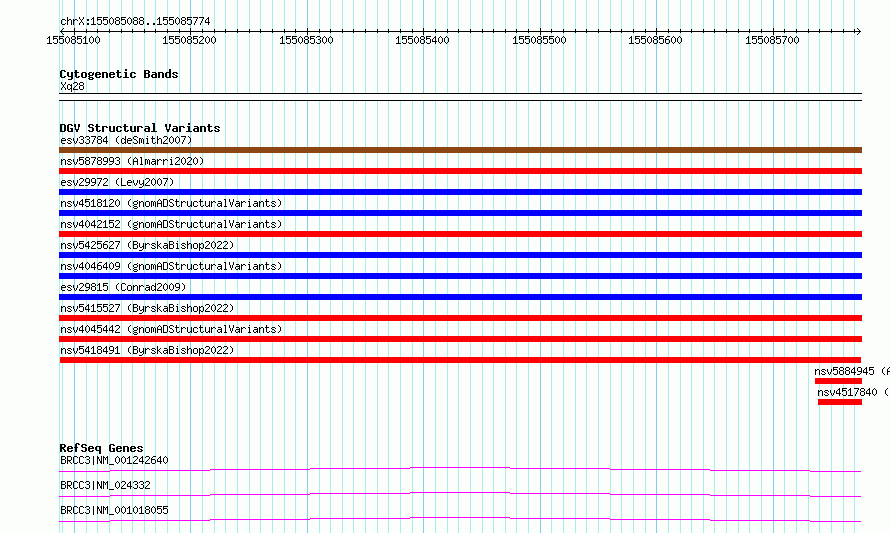Click the blue bar beneath nsv5425627
Screen dimensions: 890x533
point(460,255)
